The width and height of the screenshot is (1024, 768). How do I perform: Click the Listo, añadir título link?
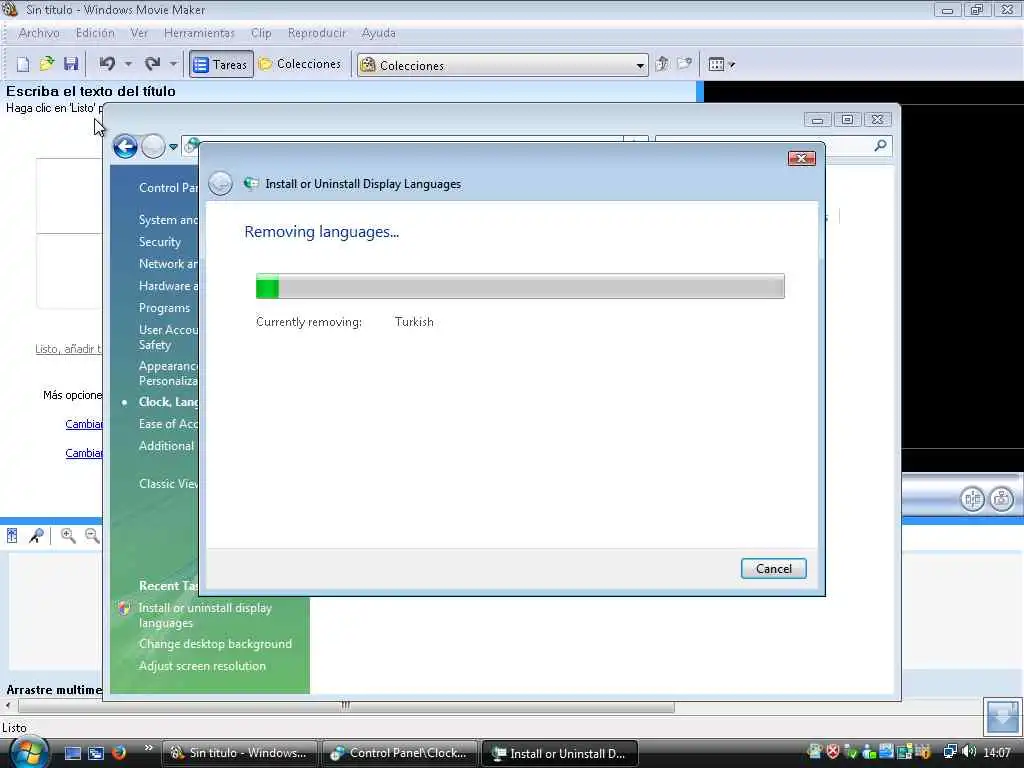tap(69, 349)
